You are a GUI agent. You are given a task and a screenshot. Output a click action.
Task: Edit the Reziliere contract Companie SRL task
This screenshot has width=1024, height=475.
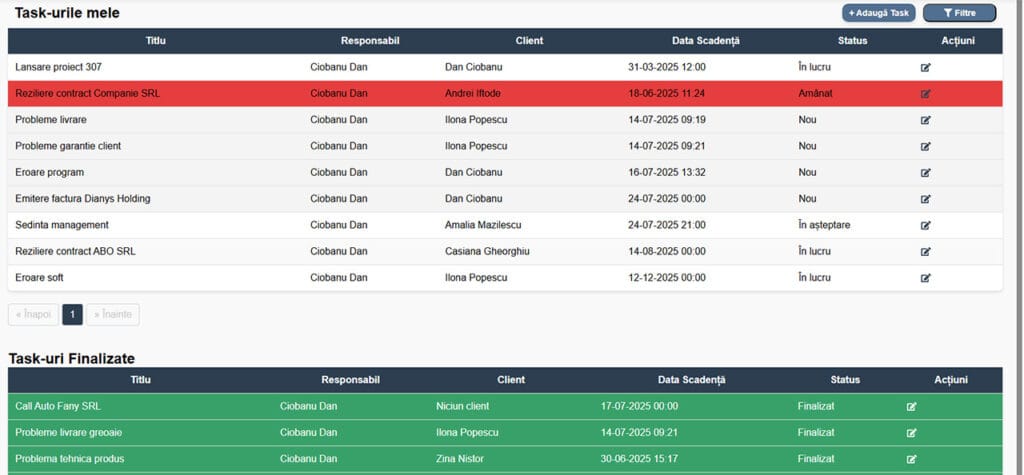click(925, 93)
